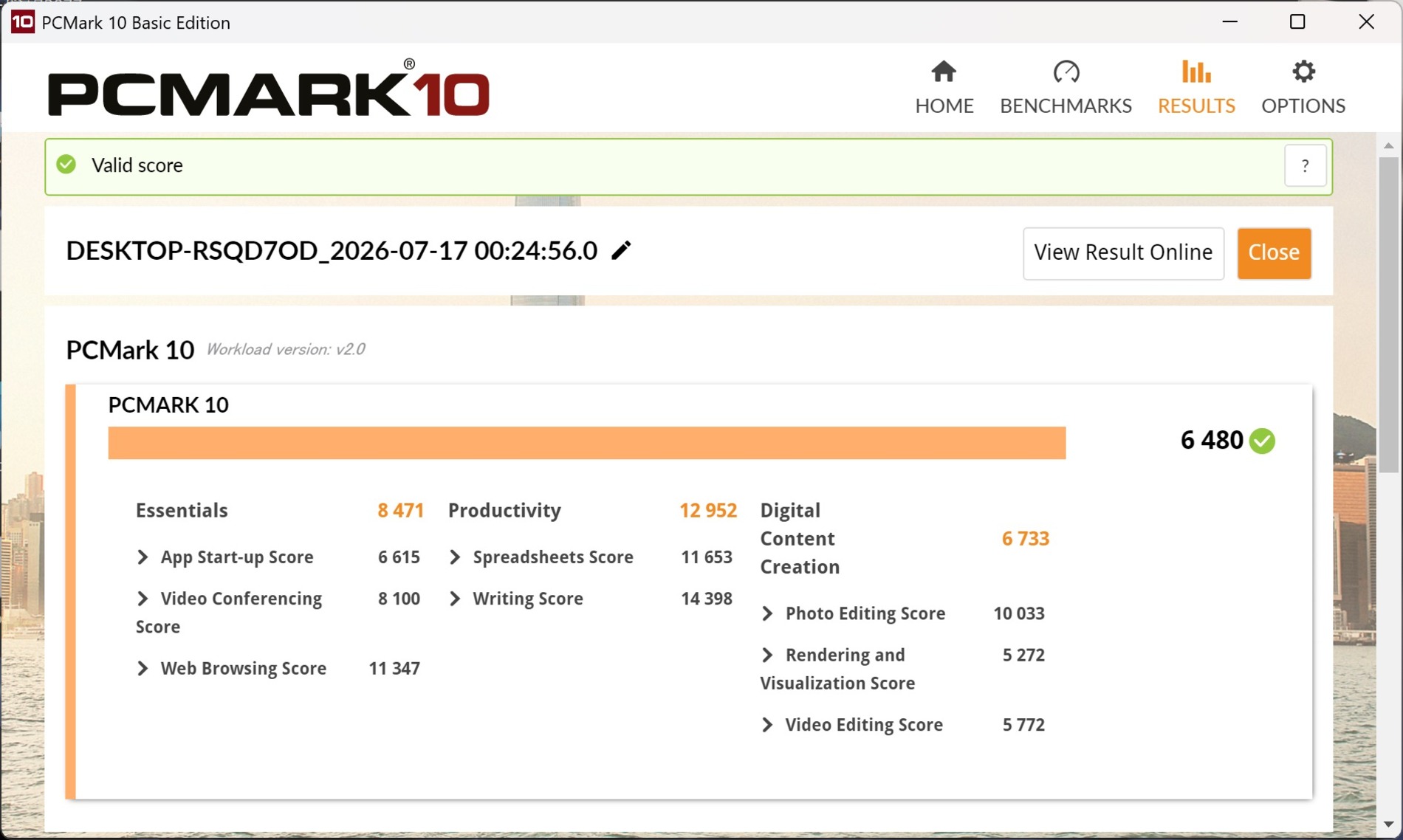Click the PCMark 10 app icon in title bar
This screenshot has height=840, width=1403.
point(22,22)
